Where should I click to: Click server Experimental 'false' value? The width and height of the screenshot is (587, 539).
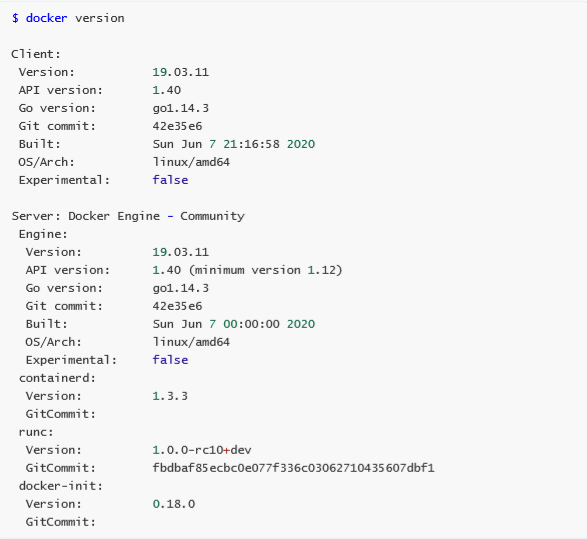pos(170,360)
